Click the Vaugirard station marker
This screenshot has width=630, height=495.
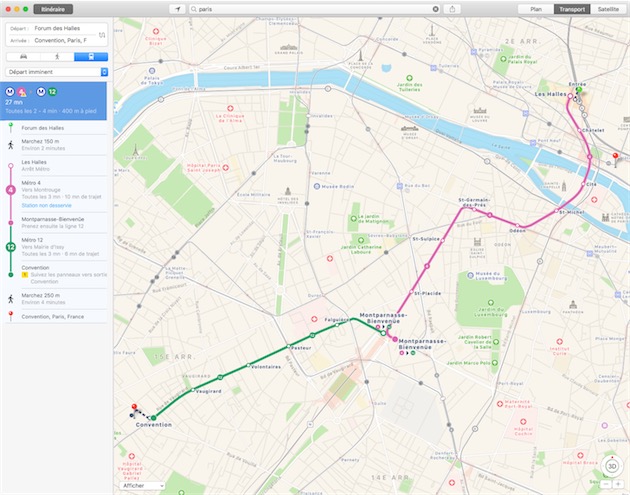click(193, 390)
